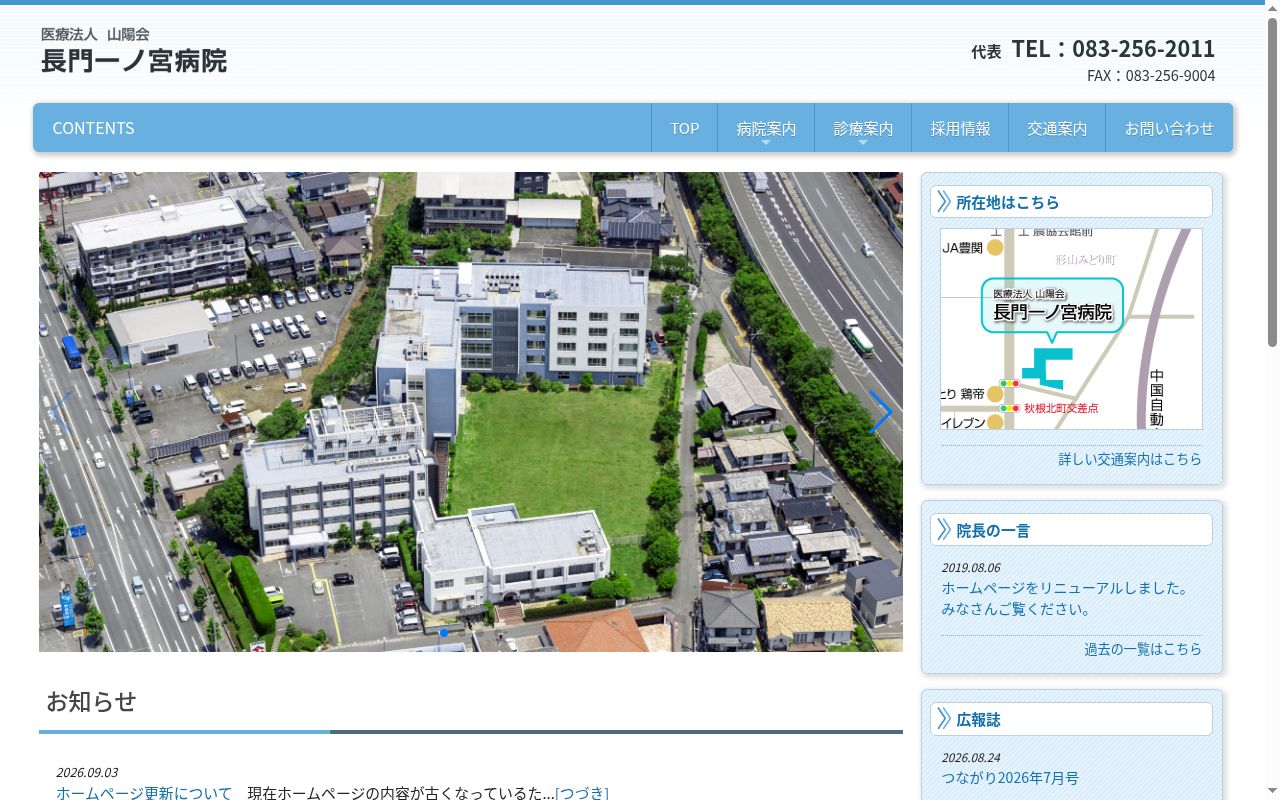This screenshot has width=1280, height=800.
Task: Click the お知らせ section heading
Action: click(91, 701)
